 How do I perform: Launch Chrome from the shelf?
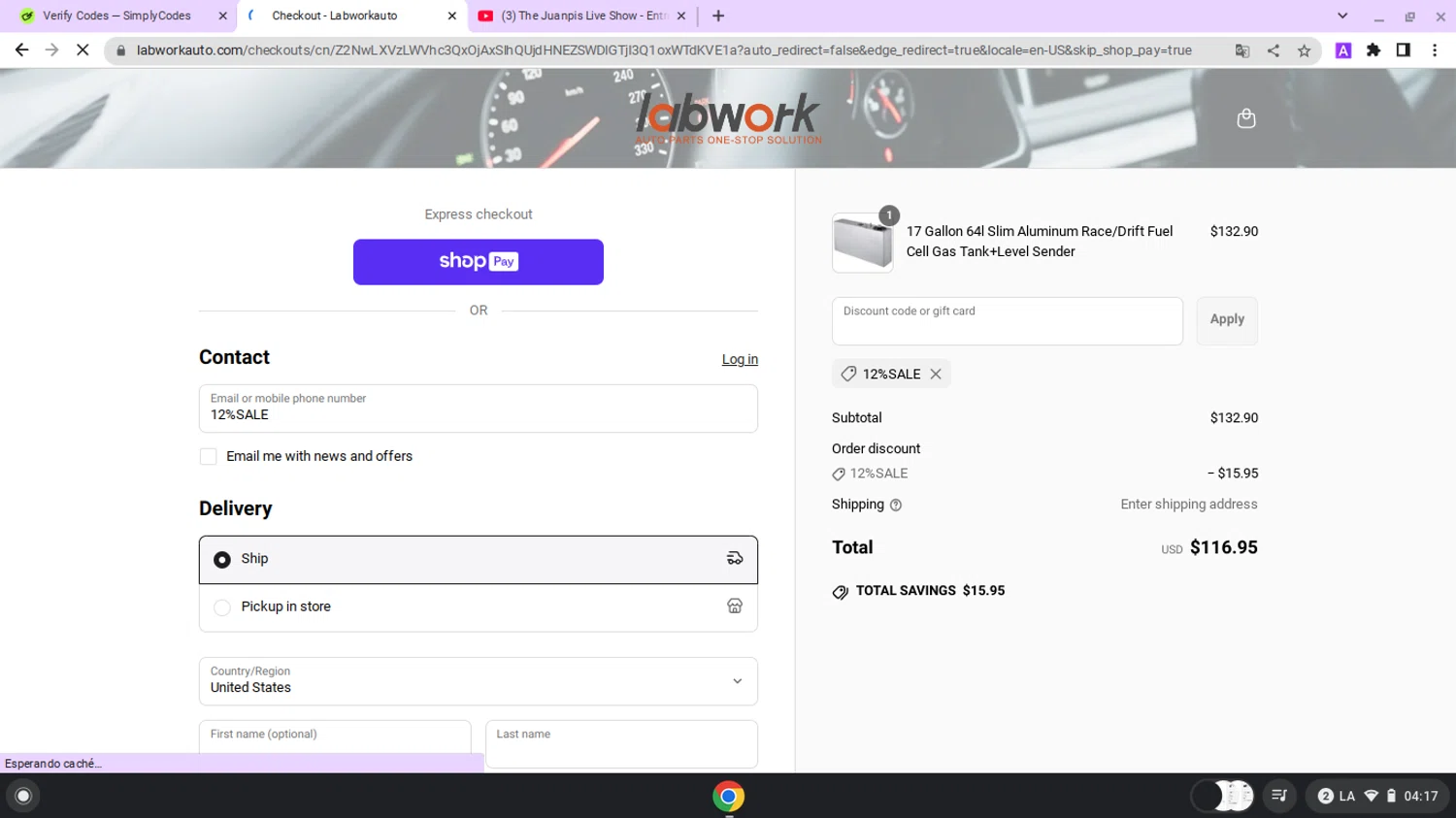tap(728, 797)
